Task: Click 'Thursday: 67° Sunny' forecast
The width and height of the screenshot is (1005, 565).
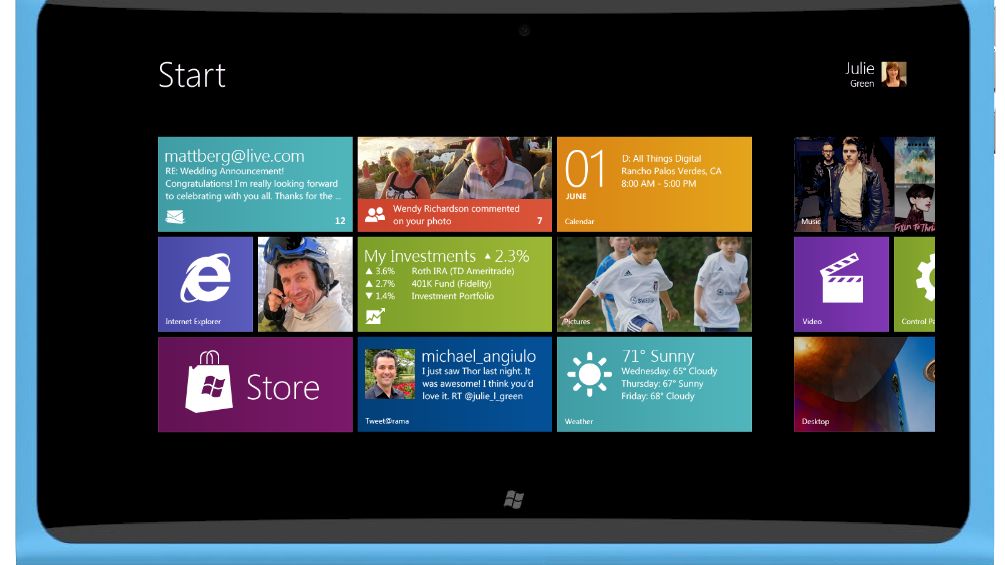Action: pyautogui.click(x=662, y=384)
